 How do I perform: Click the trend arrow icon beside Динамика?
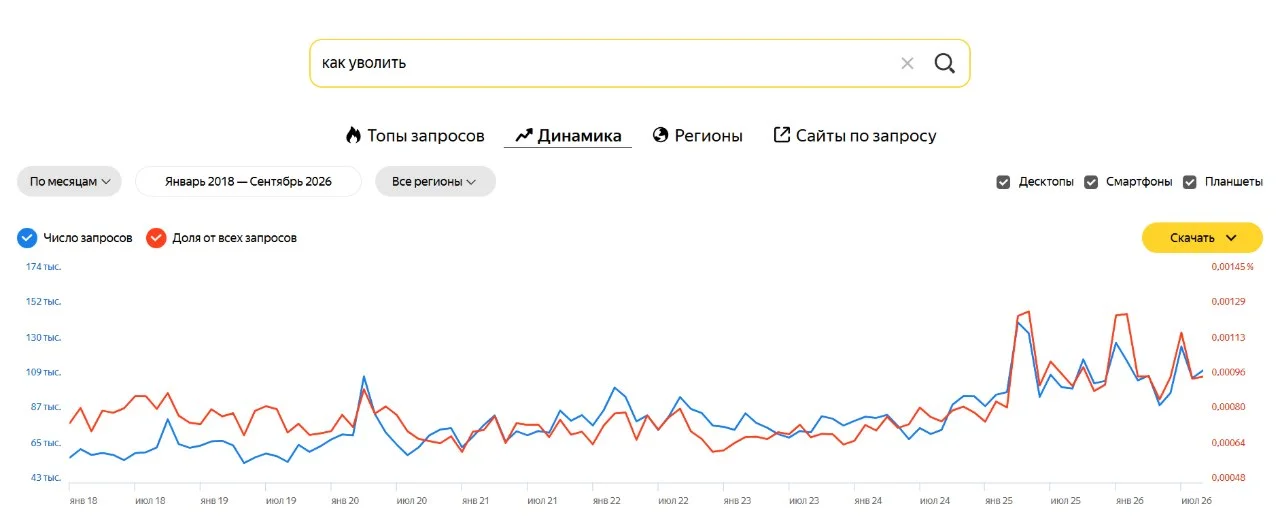(x=524, y=135)
